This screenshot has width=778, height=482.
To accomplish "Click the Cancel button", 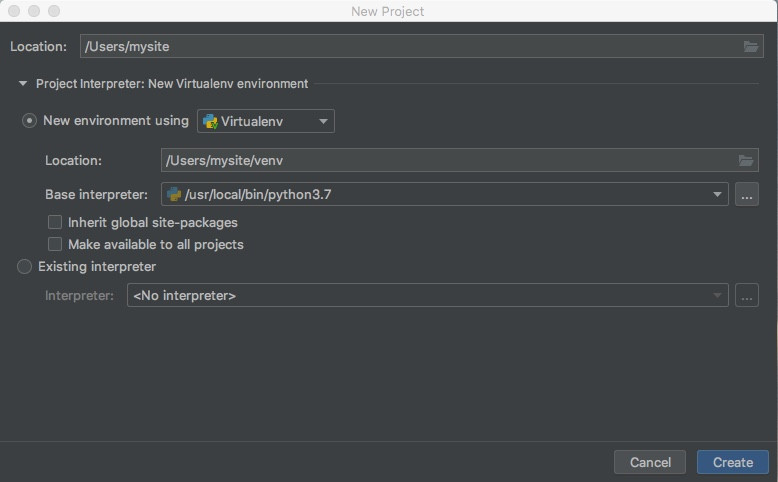I will coord(650,462).
